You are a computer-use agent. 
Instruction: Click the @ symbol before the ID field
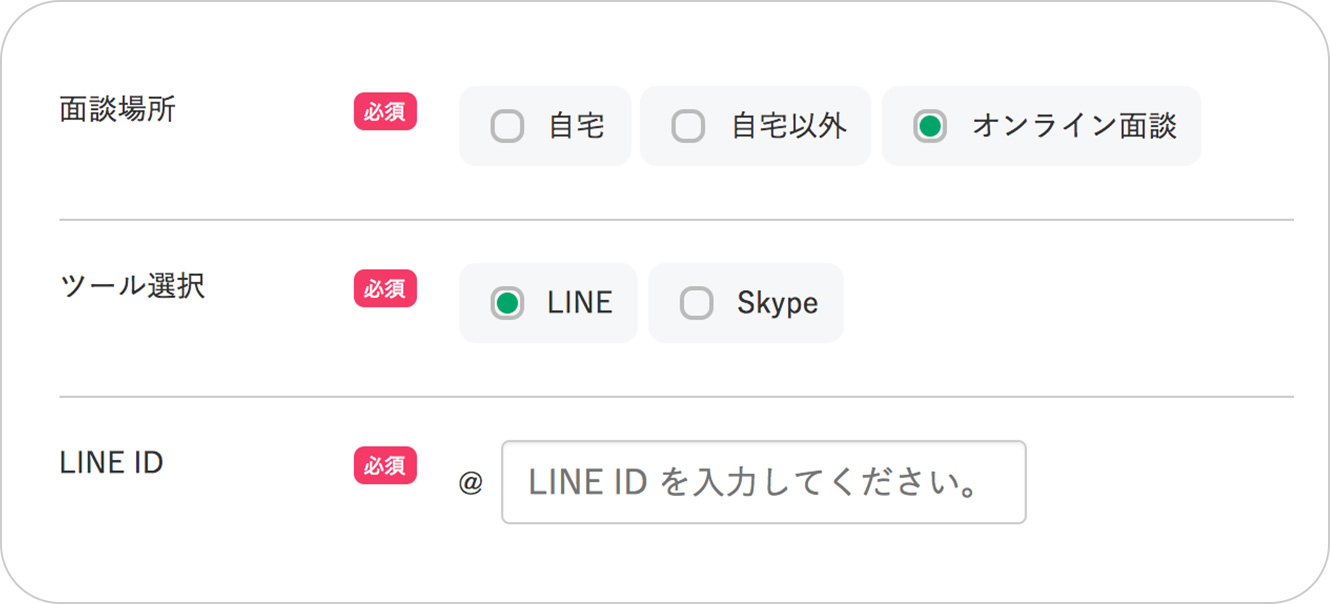pyautogui.click(x=471, y=483)
